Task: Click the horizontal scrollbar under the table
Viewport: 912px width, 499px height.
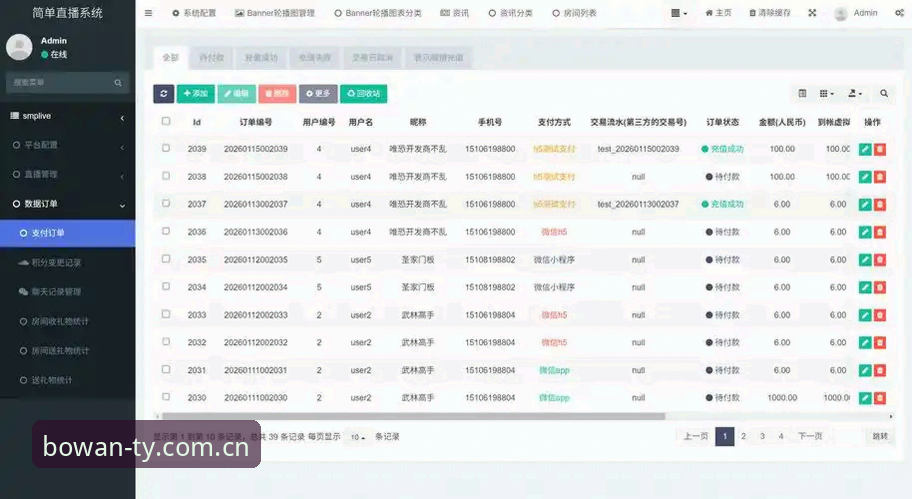Action: click(413, 416)
